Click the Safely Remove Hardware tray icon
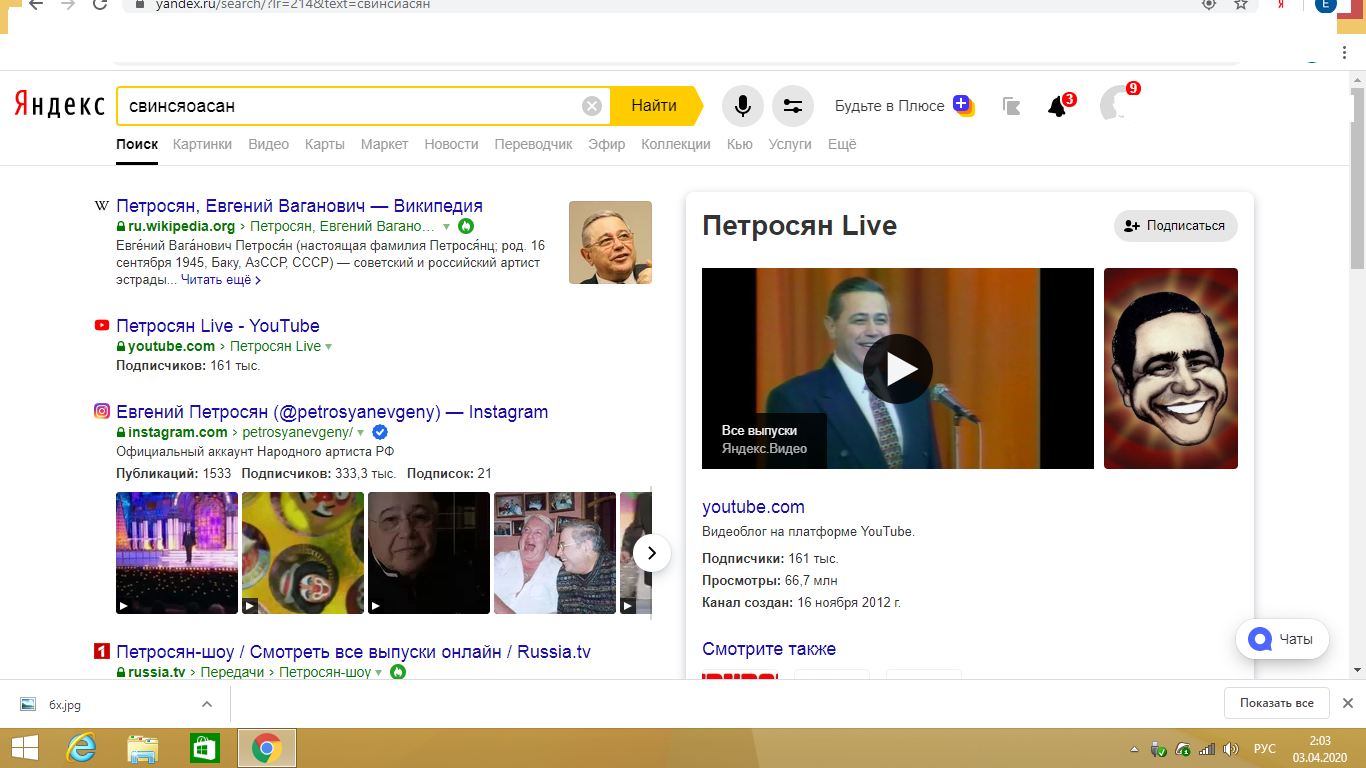The image size is (1366, 768). pyautogui.click(x=1158, y=749)
